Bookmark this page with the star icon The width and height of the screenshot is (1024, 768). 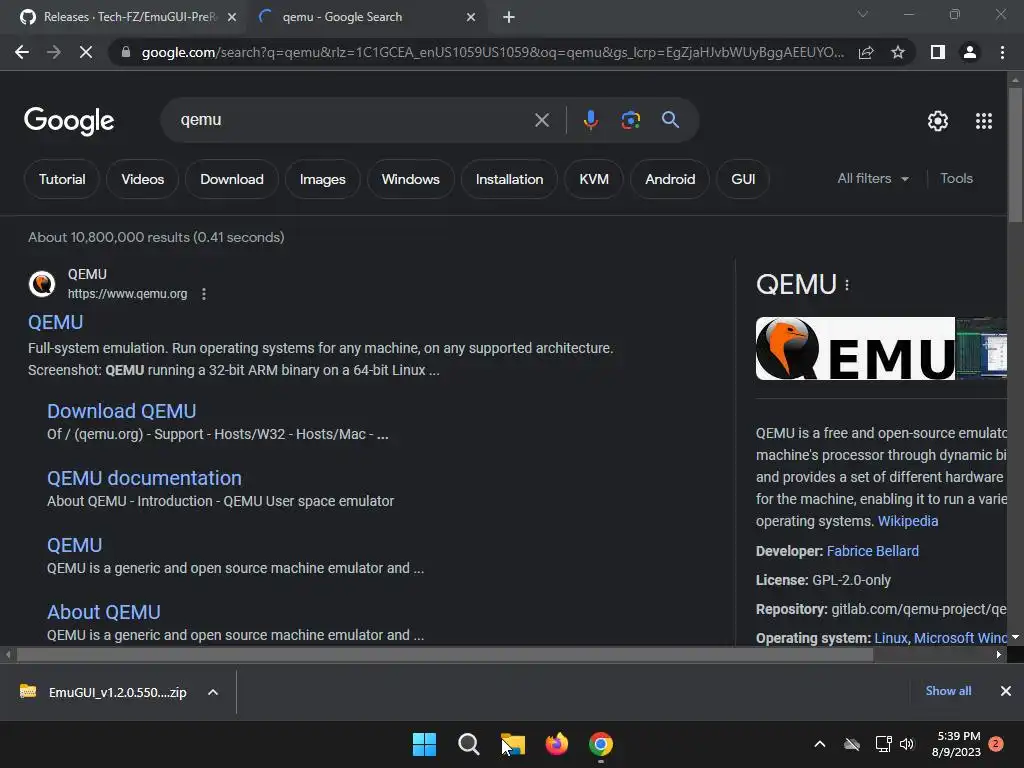tap(898, 52)
